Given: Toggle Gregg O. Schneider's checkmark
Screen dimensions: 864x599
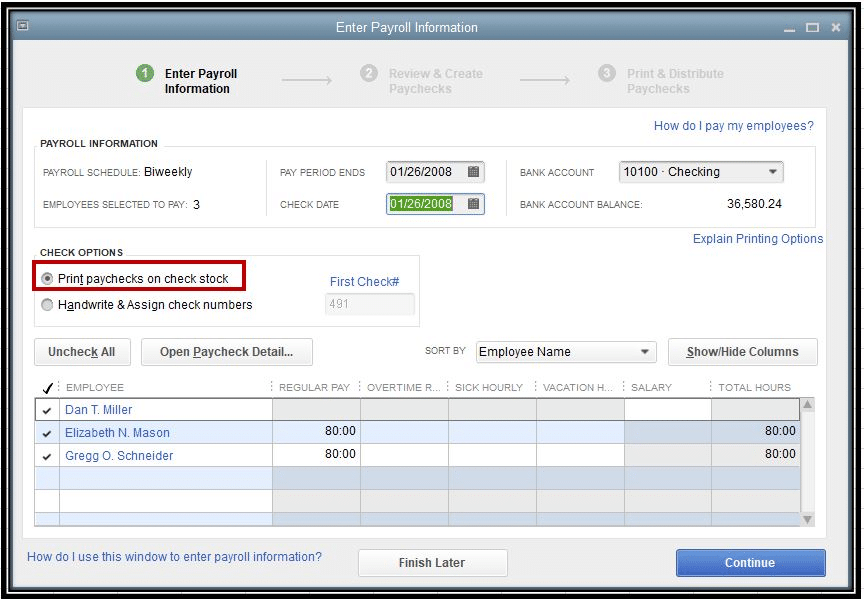Looking at the screenshot, I should [x=47, y=456].
